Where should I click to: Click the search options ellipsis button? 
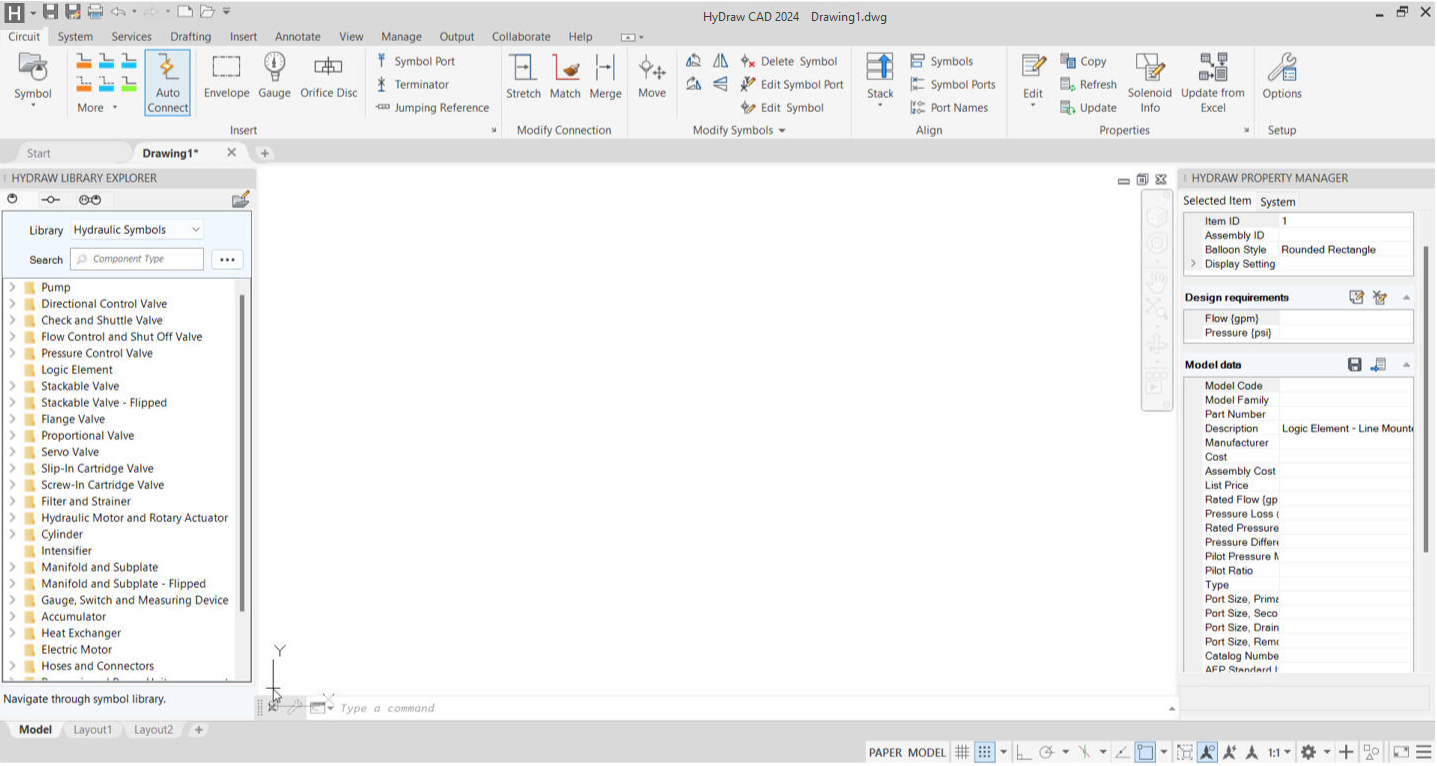227,260
